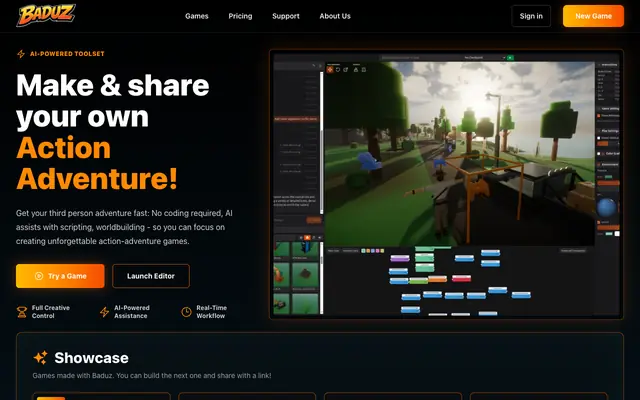Pick the green swatch in node toolbar
Image resolution: width=640 pixels, height=400 pixels.
pyautogui.click(x=363, y=251)
